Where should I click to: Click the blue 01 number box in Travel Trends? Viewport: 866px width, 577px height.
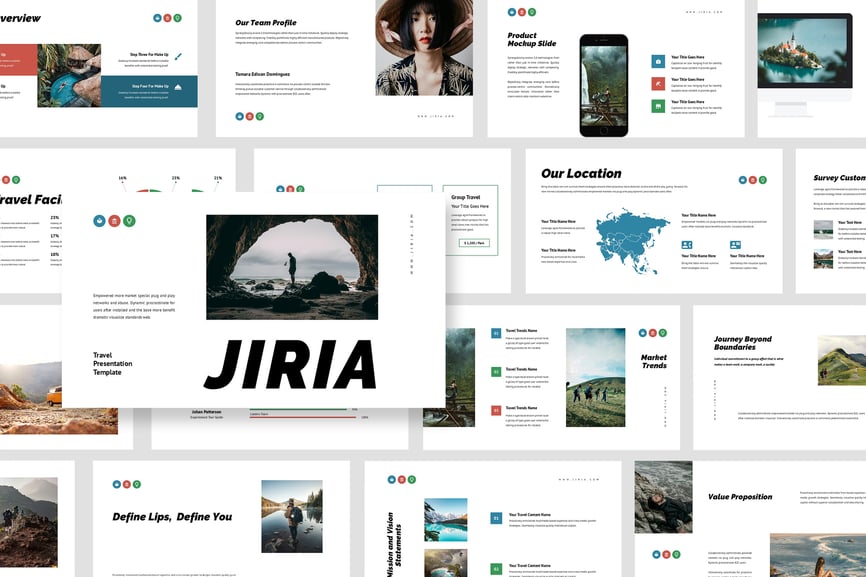pos(496,333)
